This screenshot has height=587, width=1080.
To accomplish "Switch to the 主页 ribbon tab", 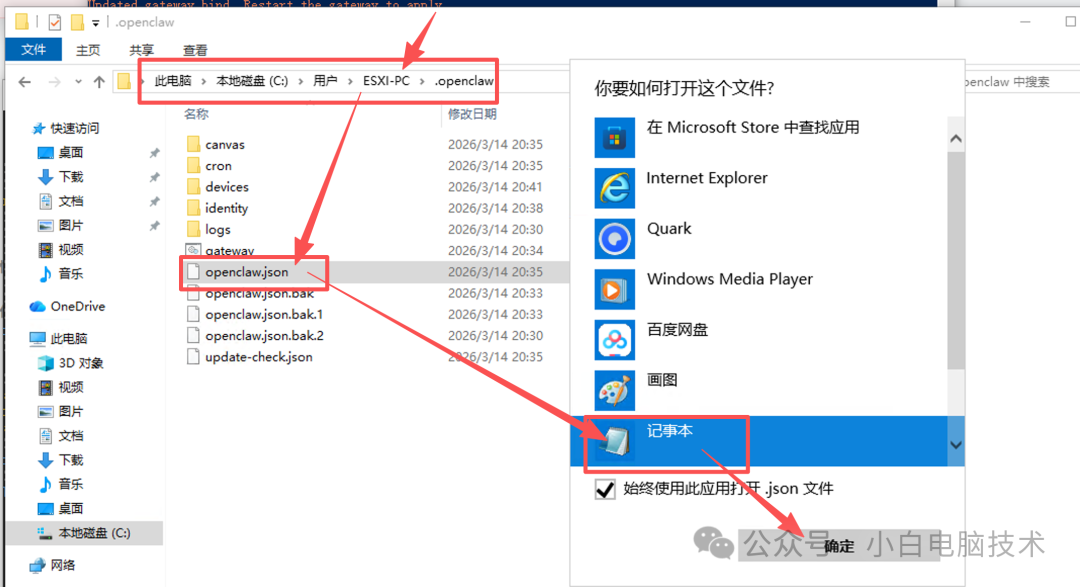I will [87, 50].
